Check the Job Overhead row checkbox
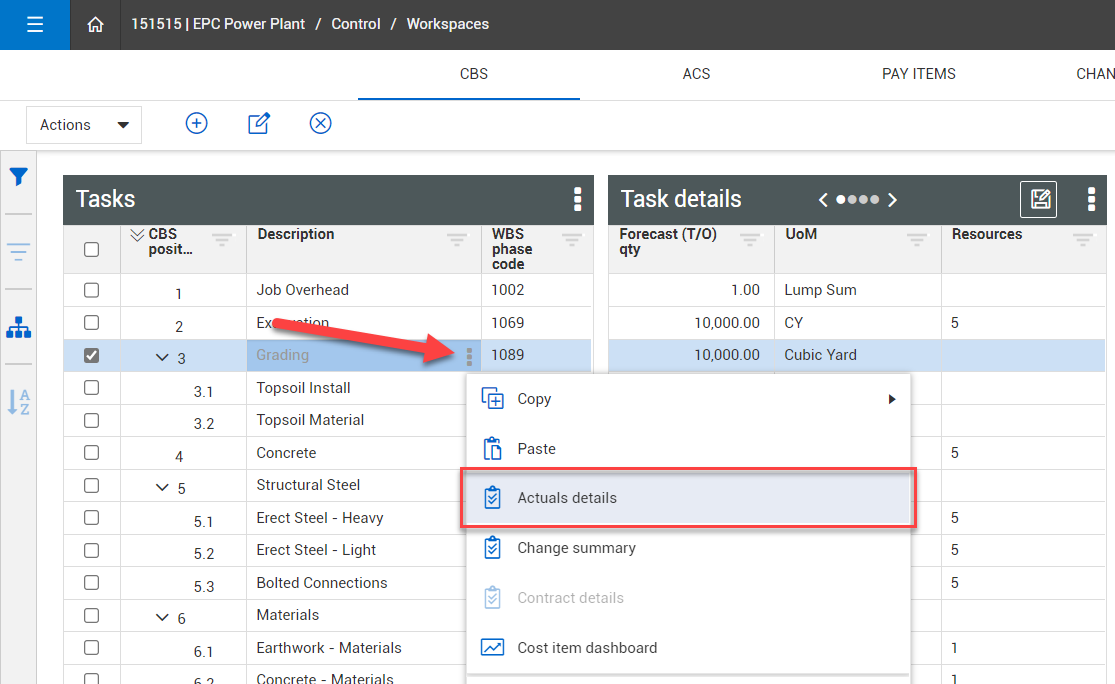 point(91,290)
